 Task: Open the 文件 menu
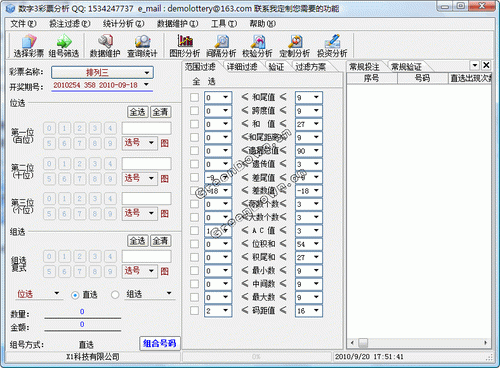(23, 24)
